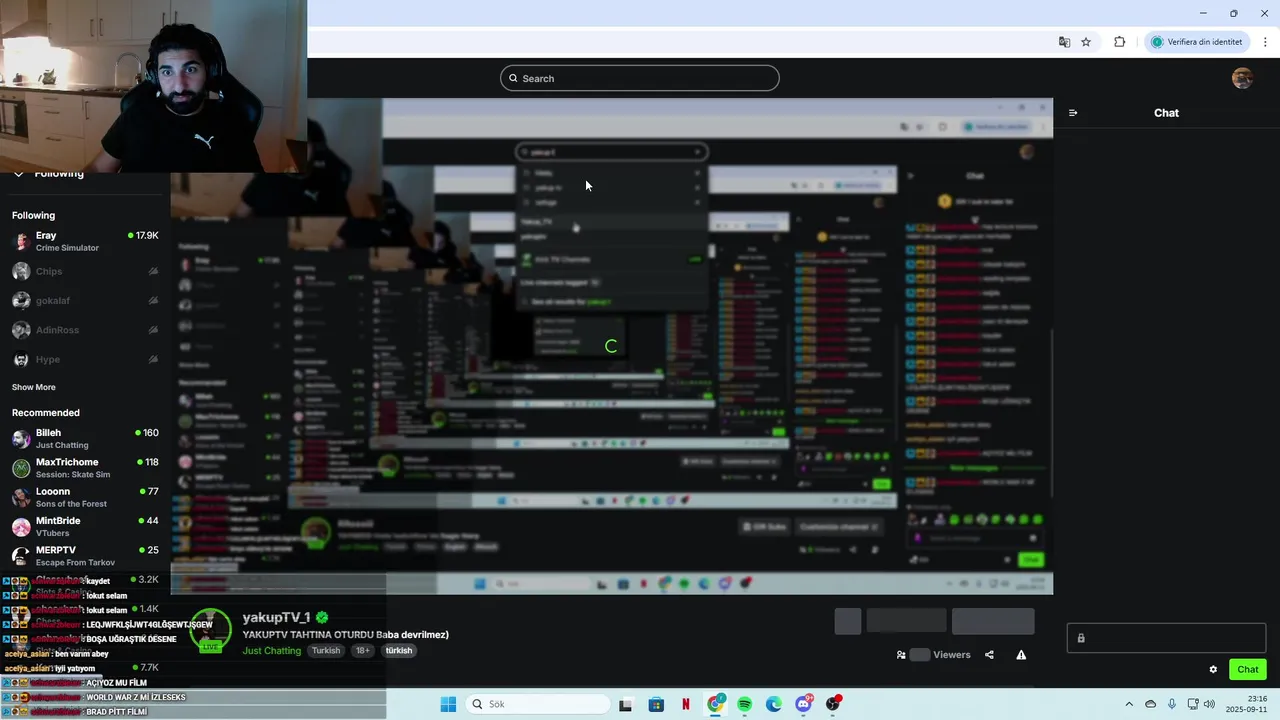Open Discord from taskbar

click(x=803, y=704)
